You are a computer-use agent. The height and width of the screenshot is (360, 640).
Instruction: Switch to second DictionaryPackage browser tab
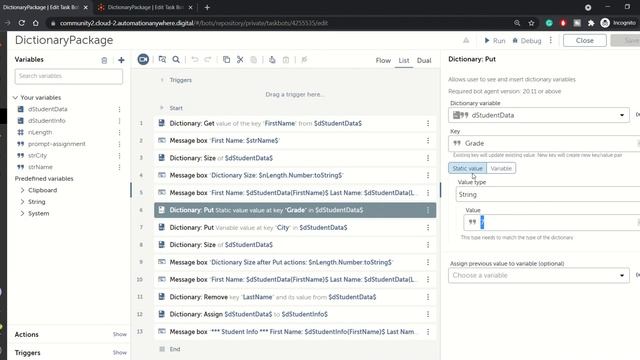(x=145, y=7)
